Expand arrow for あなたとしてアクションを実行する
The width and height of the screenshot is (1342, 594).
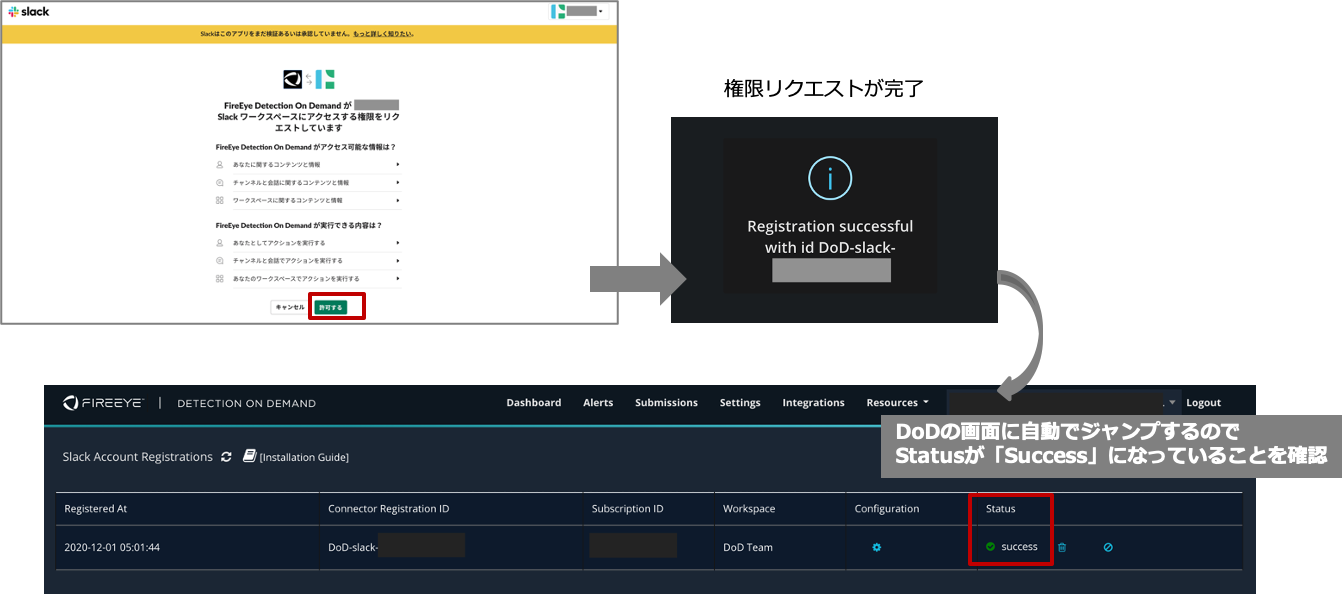397,243
